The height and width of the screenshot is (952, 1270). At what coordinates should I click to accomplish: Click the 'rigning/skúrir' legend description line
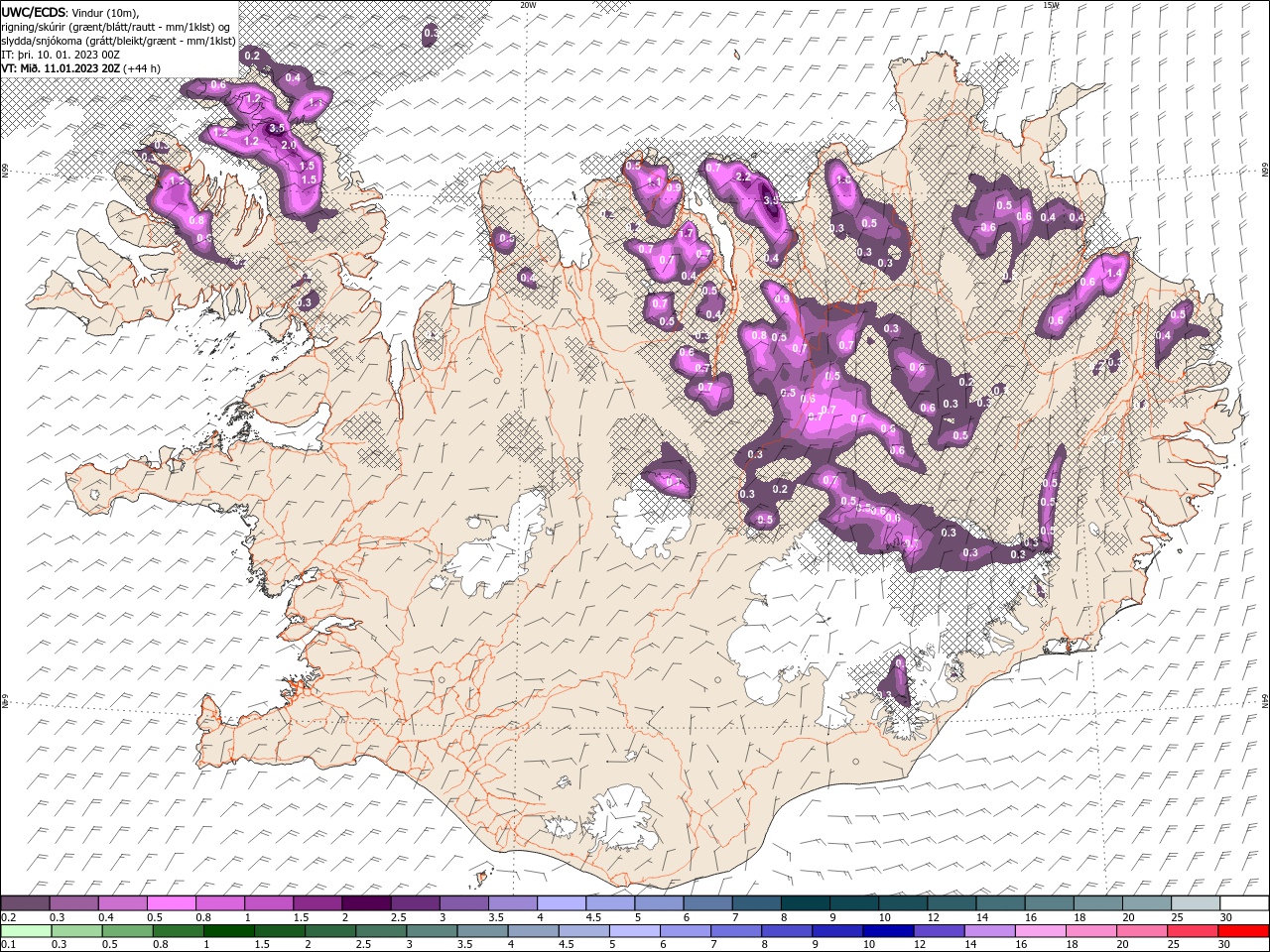click(x=115, y=27)
